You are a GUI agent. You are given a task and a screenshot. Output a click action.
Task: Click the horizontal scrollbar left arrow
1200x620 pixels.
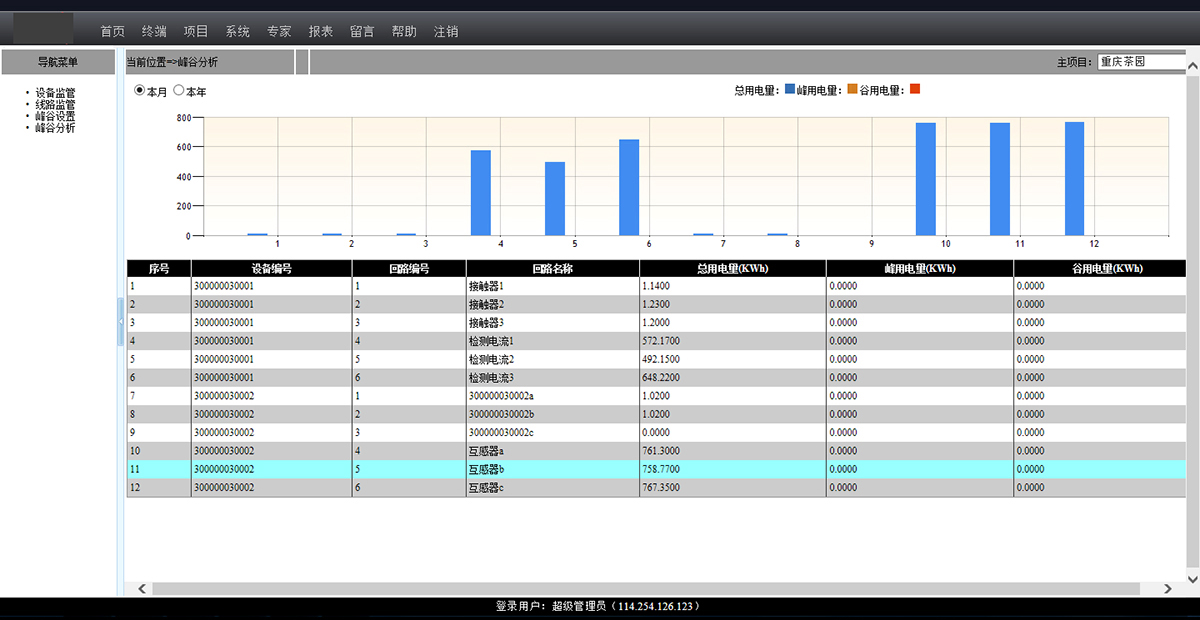point(142,589)
